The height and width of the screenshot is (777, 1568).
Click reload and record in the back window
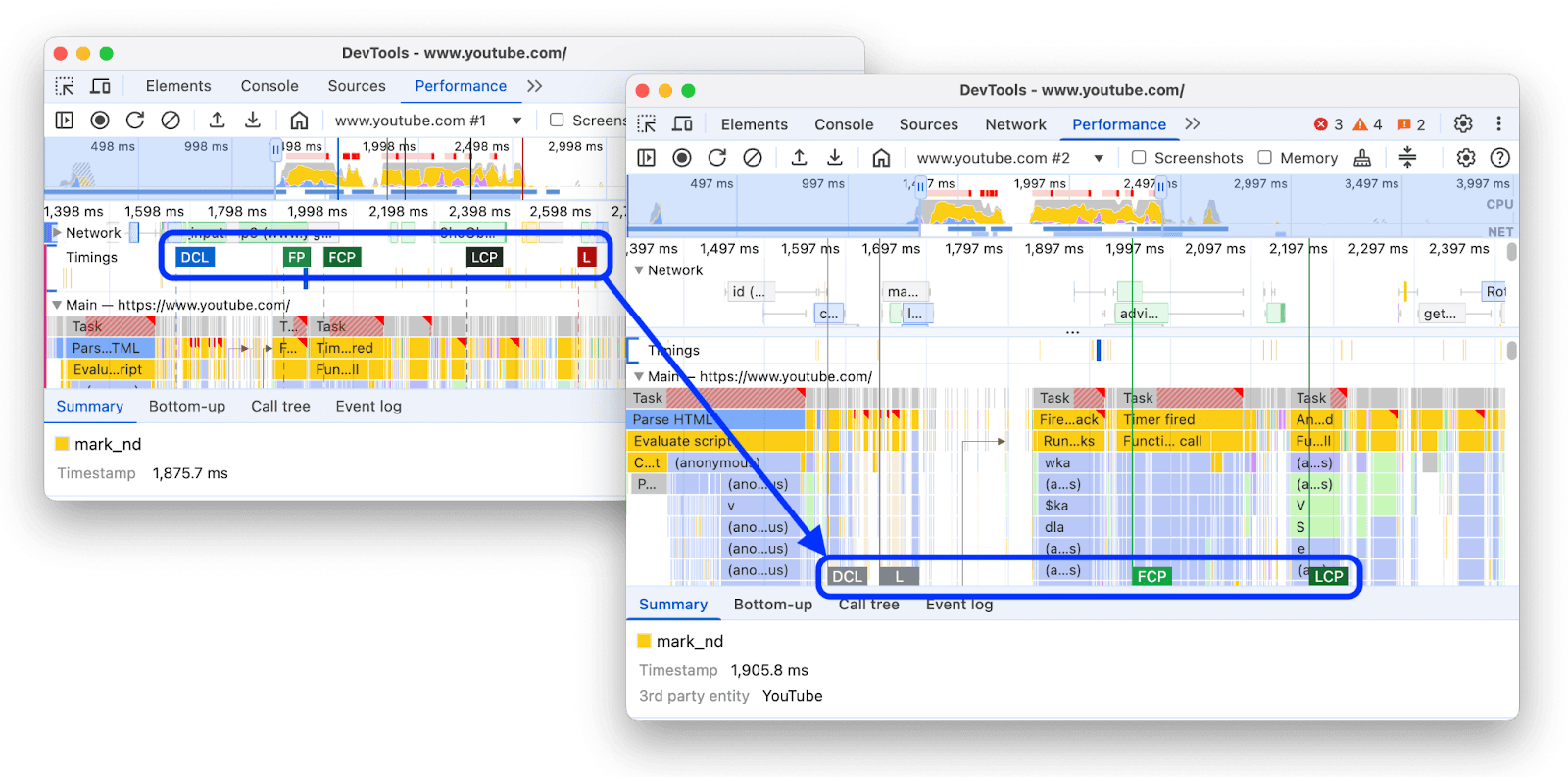[135, 120]
